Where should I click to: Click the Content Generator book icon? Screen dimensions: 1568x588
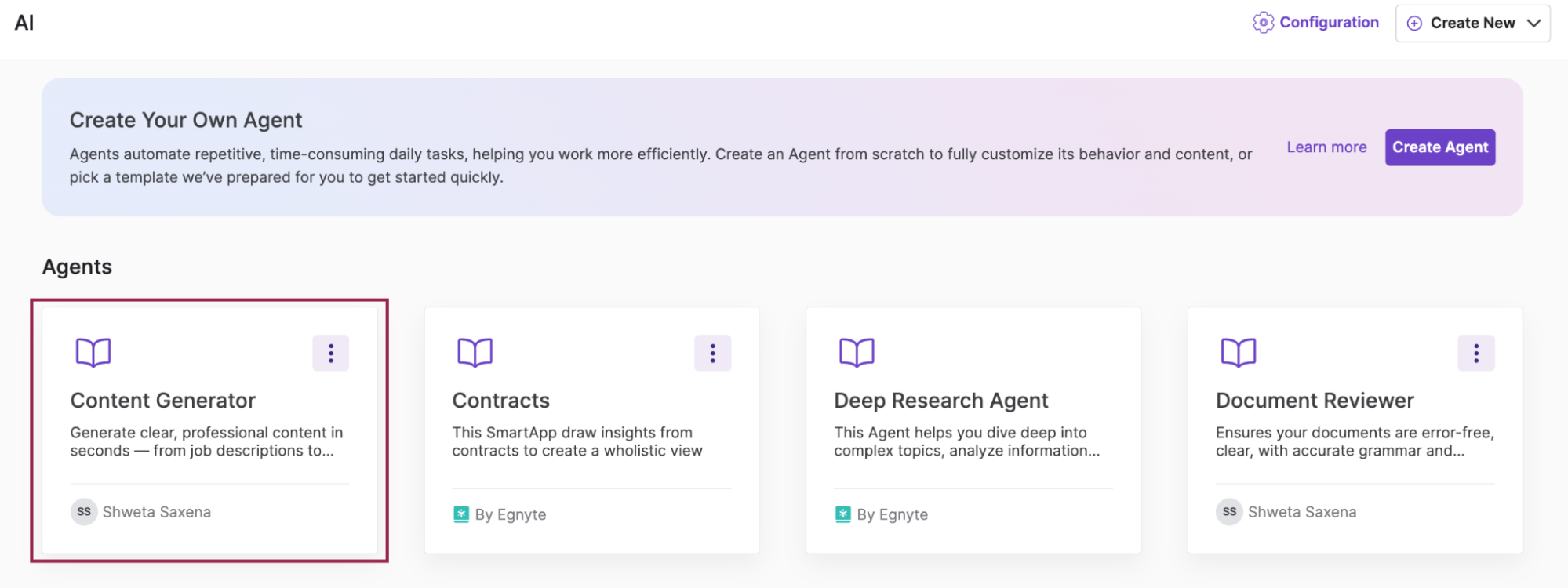pos(93,353)
